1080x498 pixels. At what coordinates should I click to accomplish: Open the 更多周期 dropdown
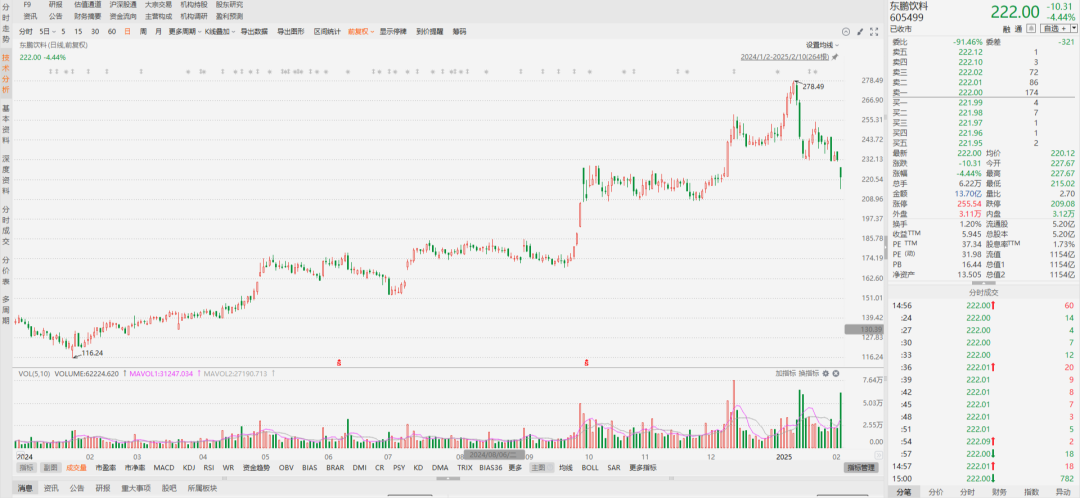[x=185, y=32]
